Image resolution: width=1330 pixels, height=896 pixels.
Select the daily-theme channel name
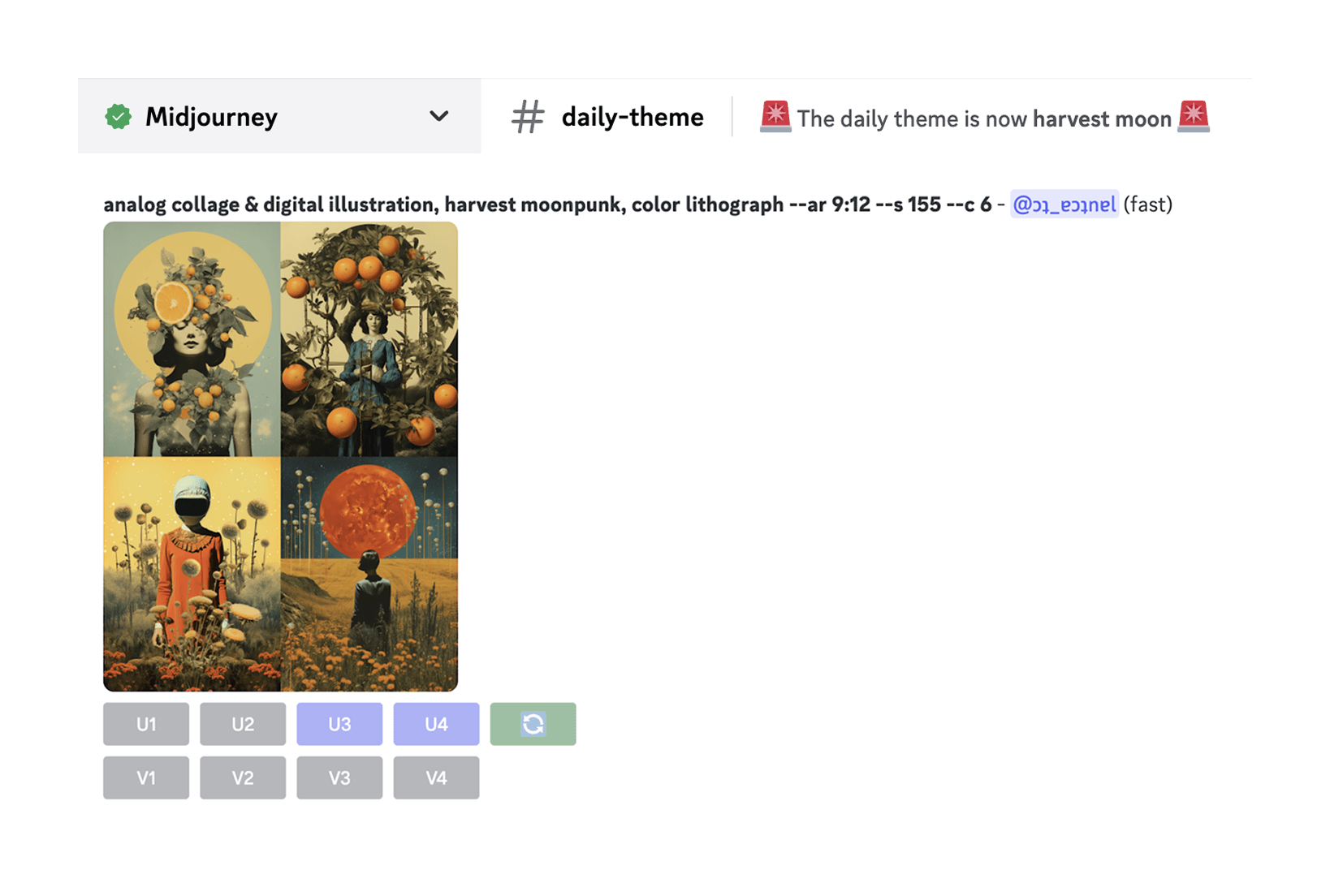[632, 117]
